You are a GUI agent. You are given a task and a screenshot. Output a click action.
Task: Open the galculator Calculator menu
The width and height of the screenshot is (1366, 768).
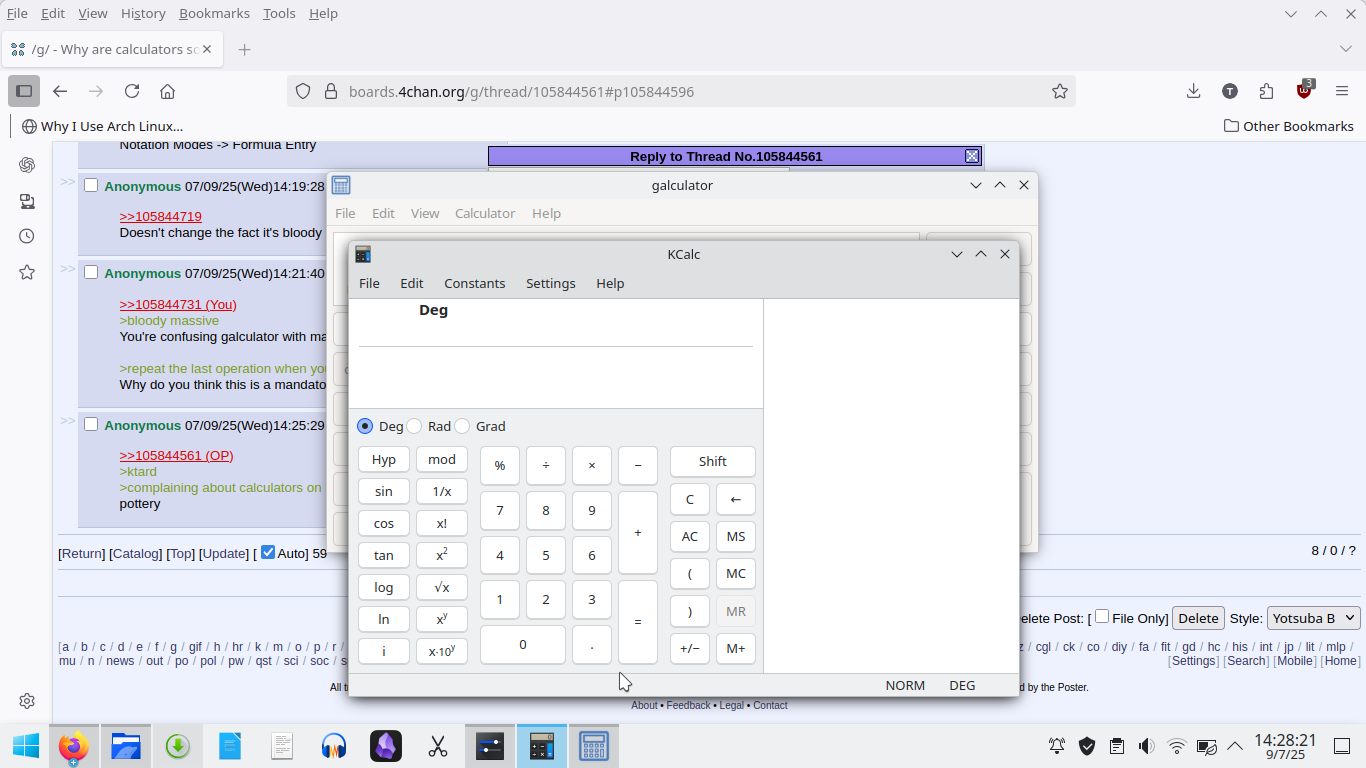pyautogui.click(x=485, y=213)
